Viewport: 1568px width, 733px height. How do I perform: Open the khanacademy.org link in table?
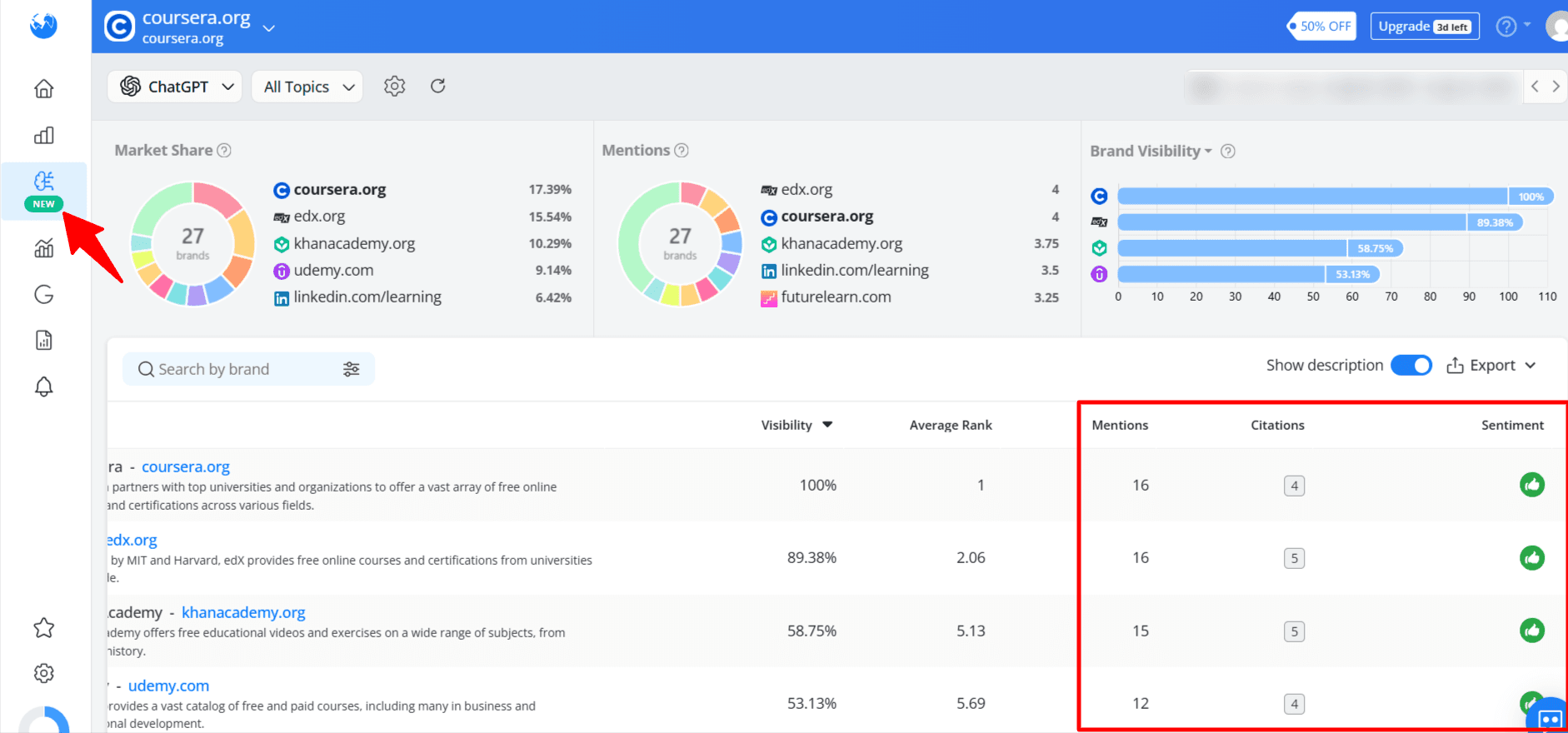click(x=243, y=613)
